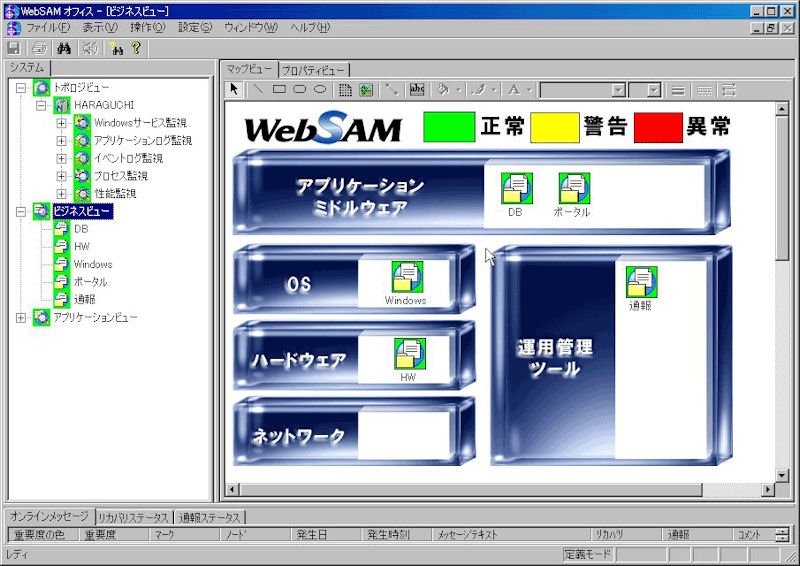Open the pen line color dropdown arrow

point(493,90)
